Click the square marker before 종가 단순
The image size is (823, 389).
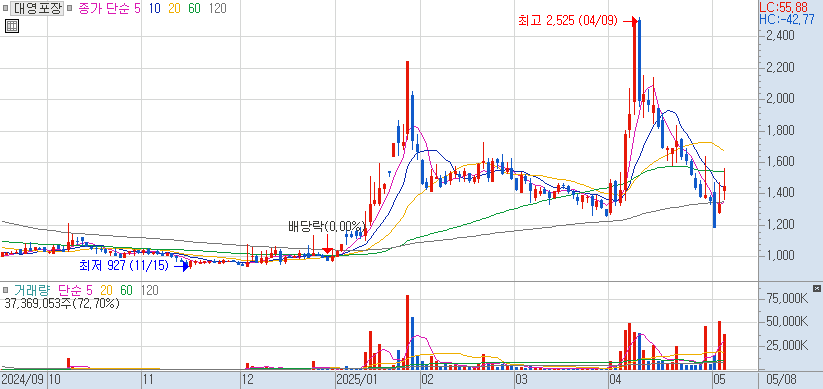point(70,9)
